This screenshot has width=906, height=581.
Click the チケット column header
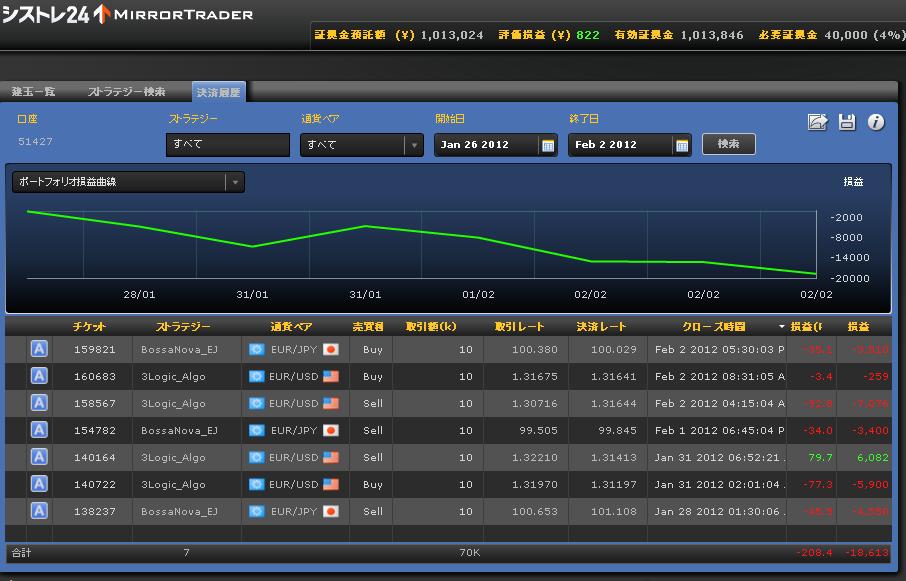click(x=89, y=327)
